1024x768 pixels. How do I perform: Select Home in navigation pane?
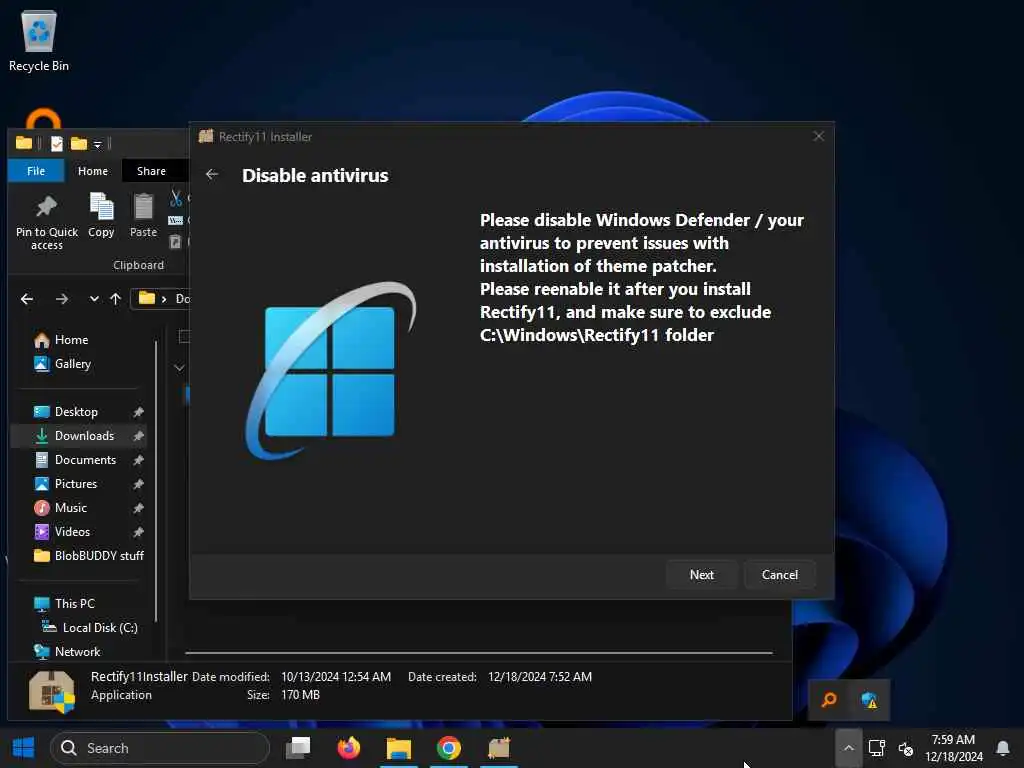(x=71, y=340)
